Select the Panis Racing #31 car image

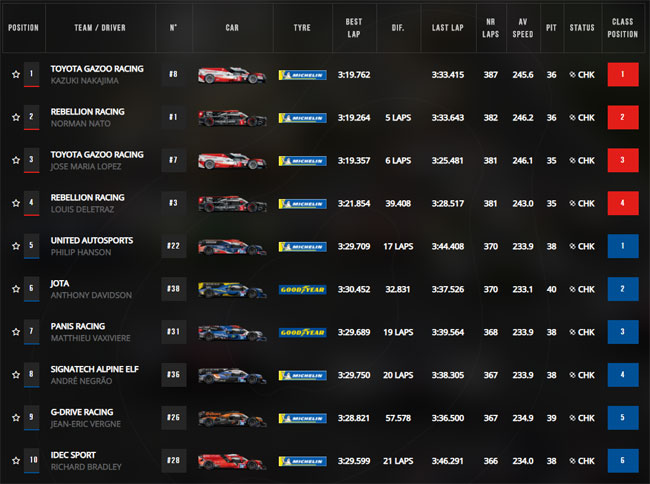click(232, 333)
